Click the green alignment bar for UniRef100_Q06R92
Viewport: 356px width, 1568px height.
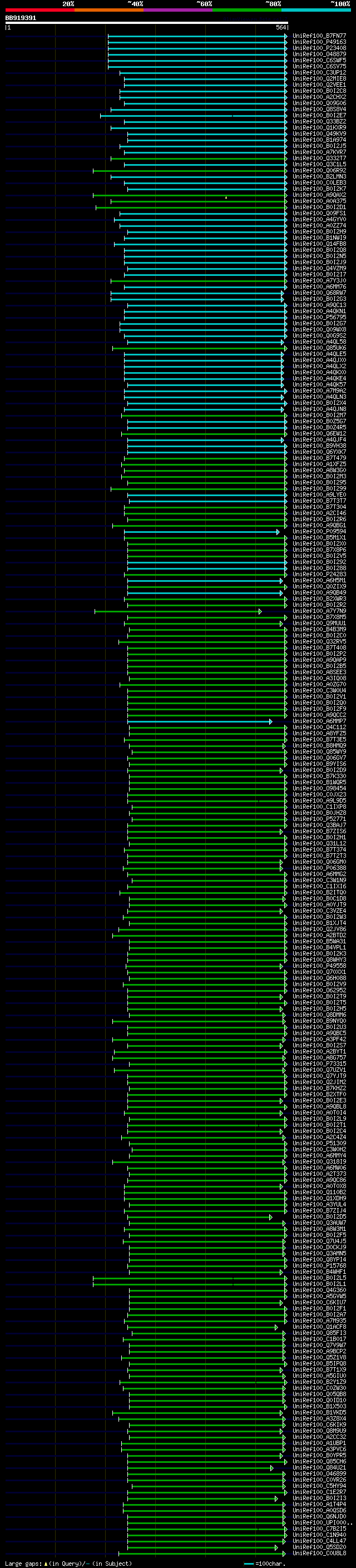tap(190, 171)
